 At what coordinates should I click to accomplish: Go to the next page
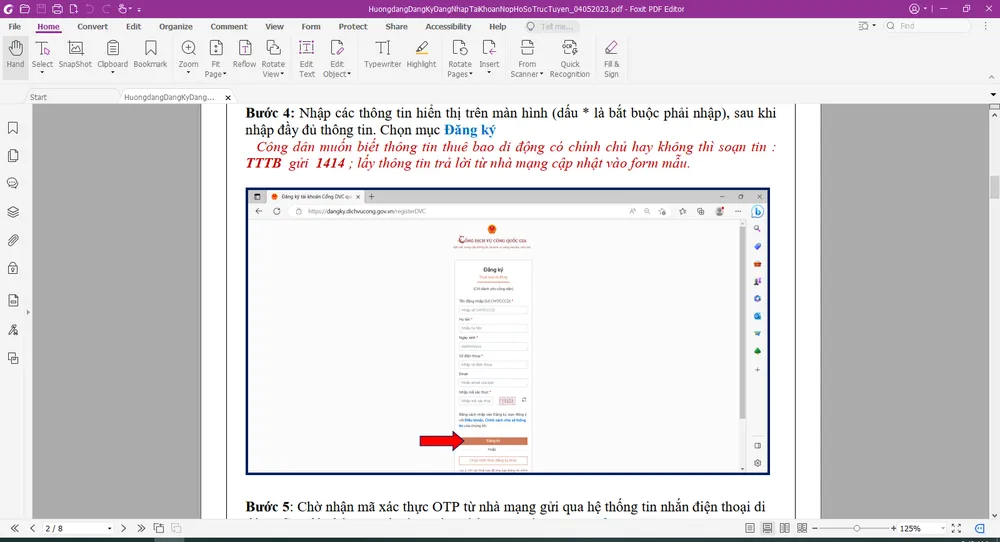[x=124, y=528]
